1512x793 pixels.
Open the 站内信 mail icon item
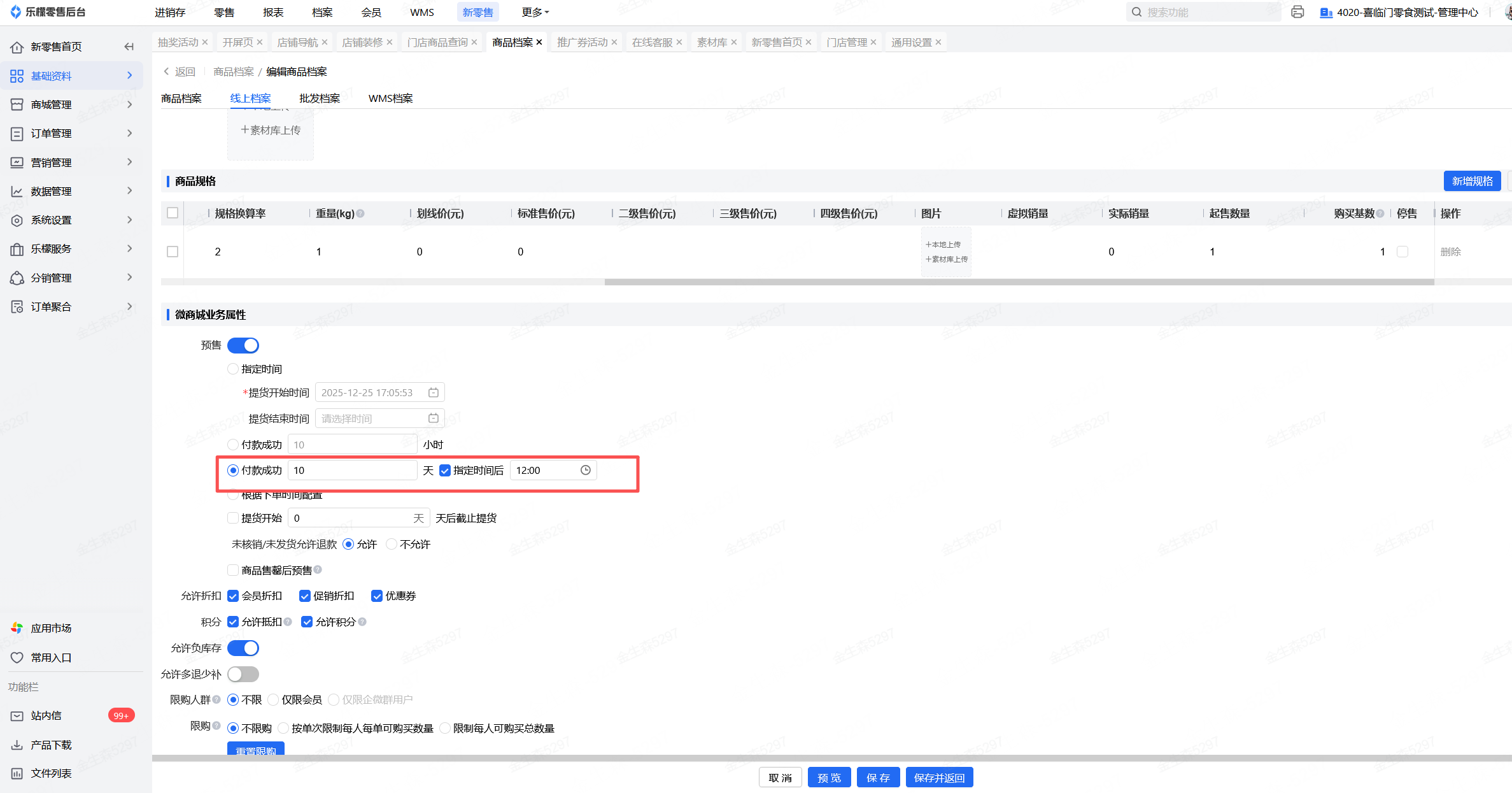pos(17,716)
